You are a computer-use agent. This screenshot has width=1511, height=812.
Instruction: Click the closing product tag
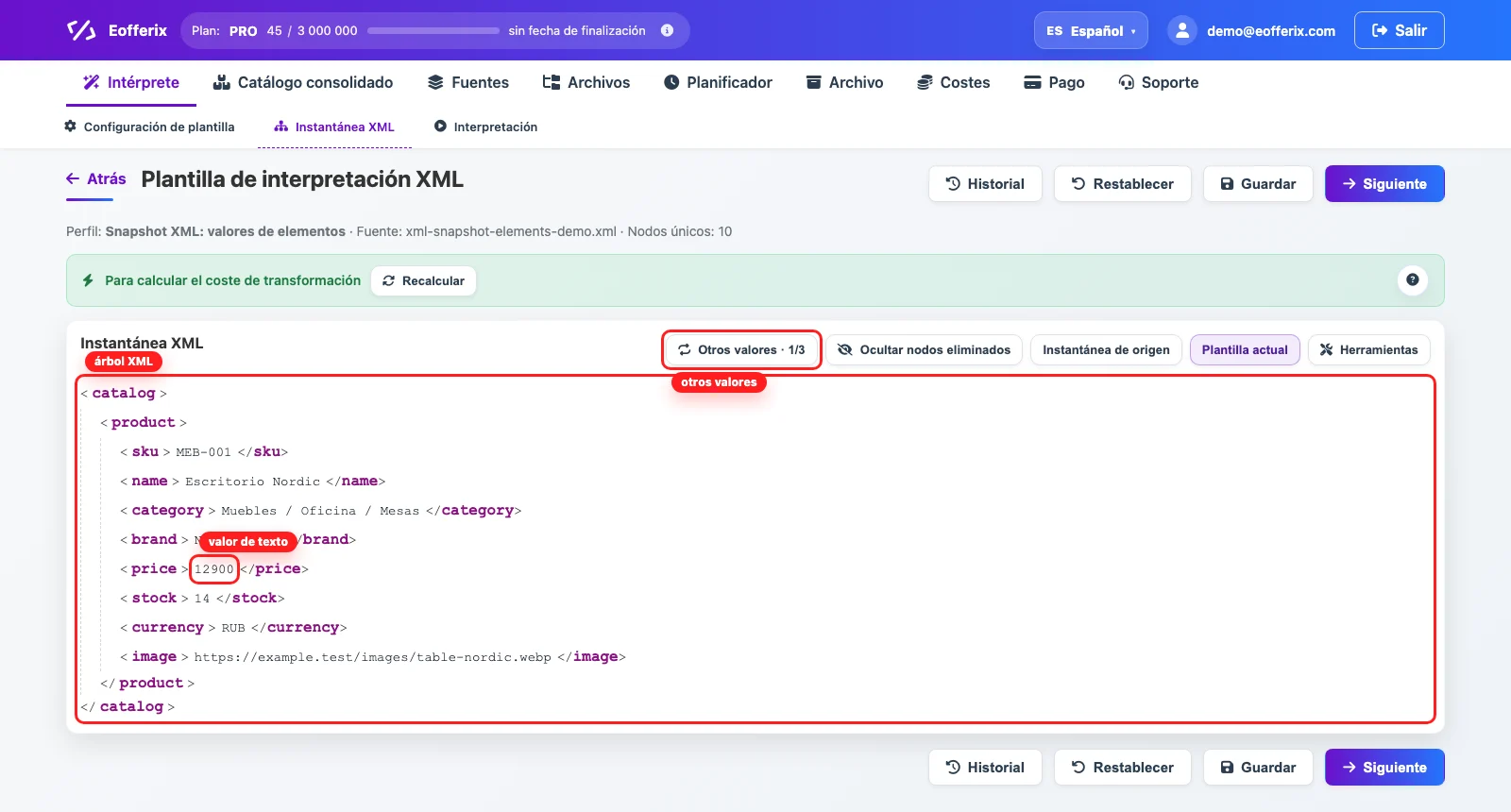pos(147,683)
